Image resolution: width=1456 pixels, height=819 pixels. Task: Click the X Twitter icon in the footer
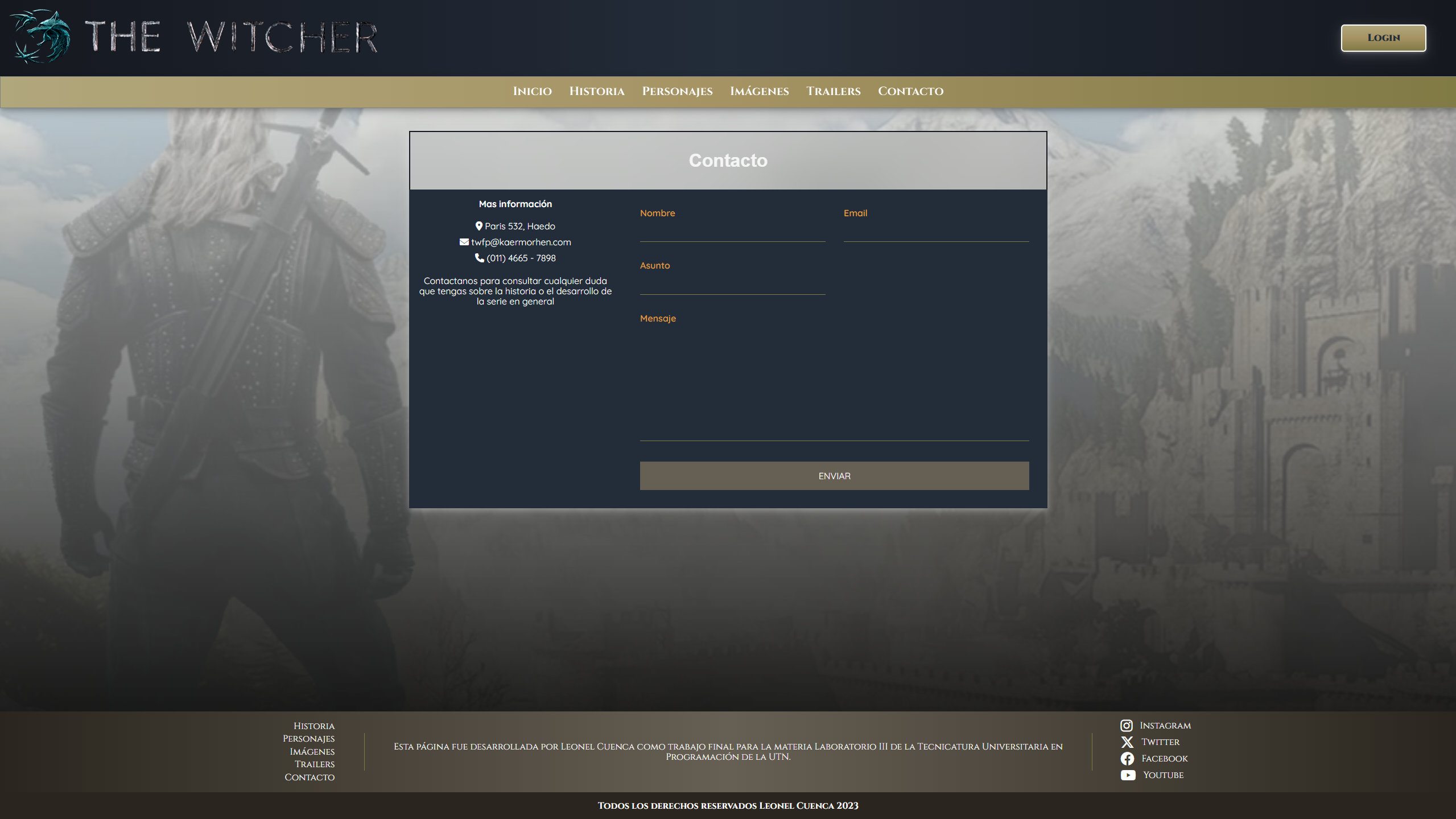coord(1127,742)
